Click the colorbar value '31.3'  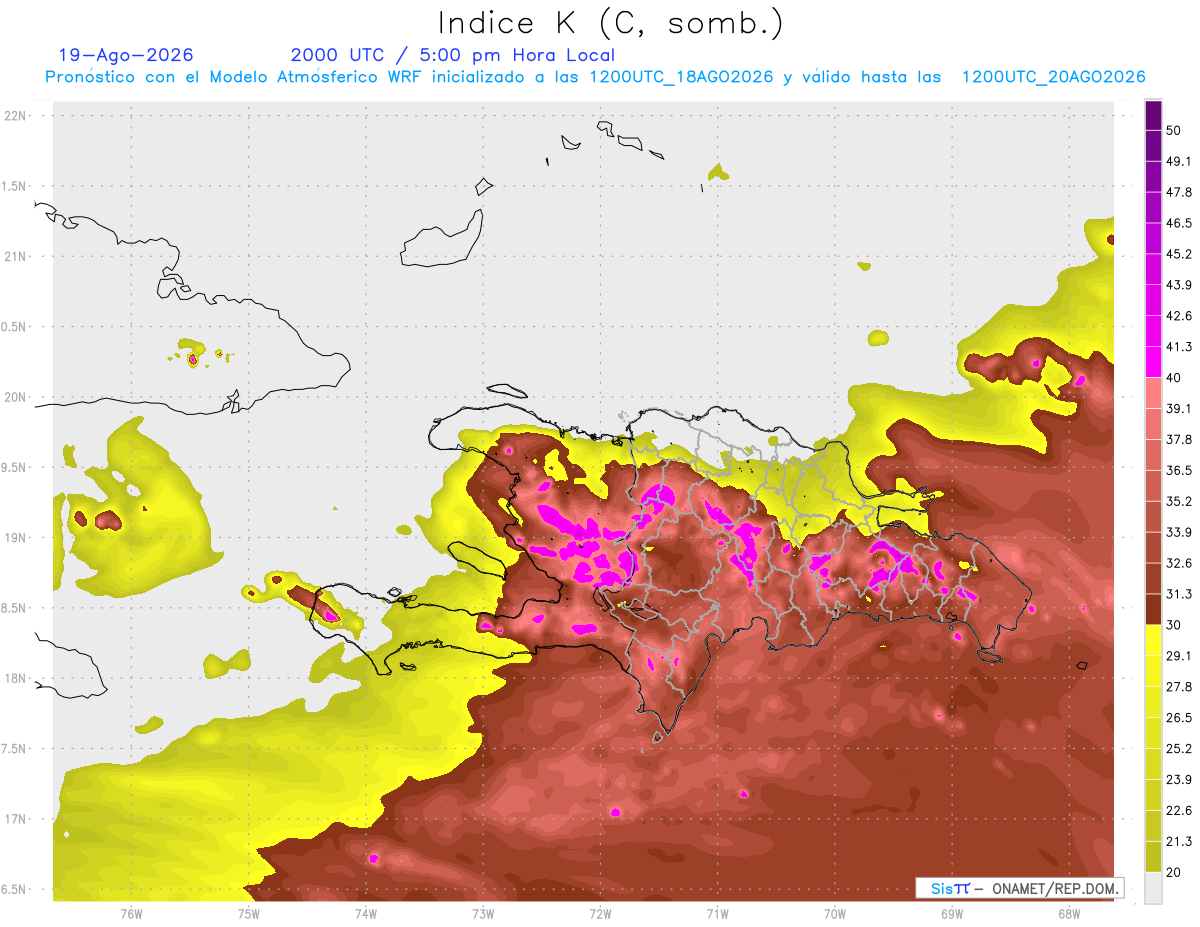click(x=1178, y=594)
